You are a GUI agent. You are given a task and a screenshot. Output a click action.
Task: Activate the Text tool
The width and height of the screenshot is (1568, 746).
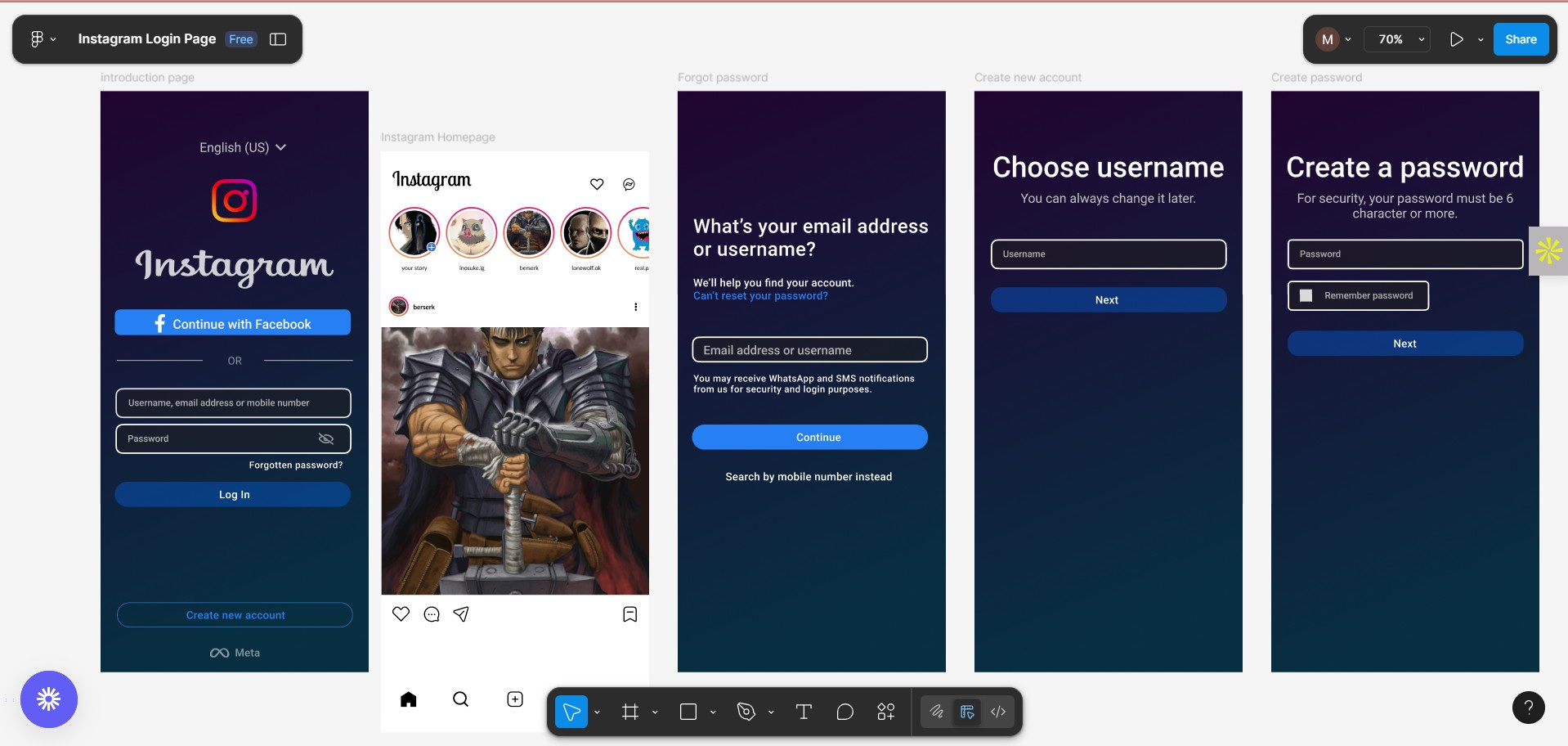pyautogui.click(x=804, y=712)
